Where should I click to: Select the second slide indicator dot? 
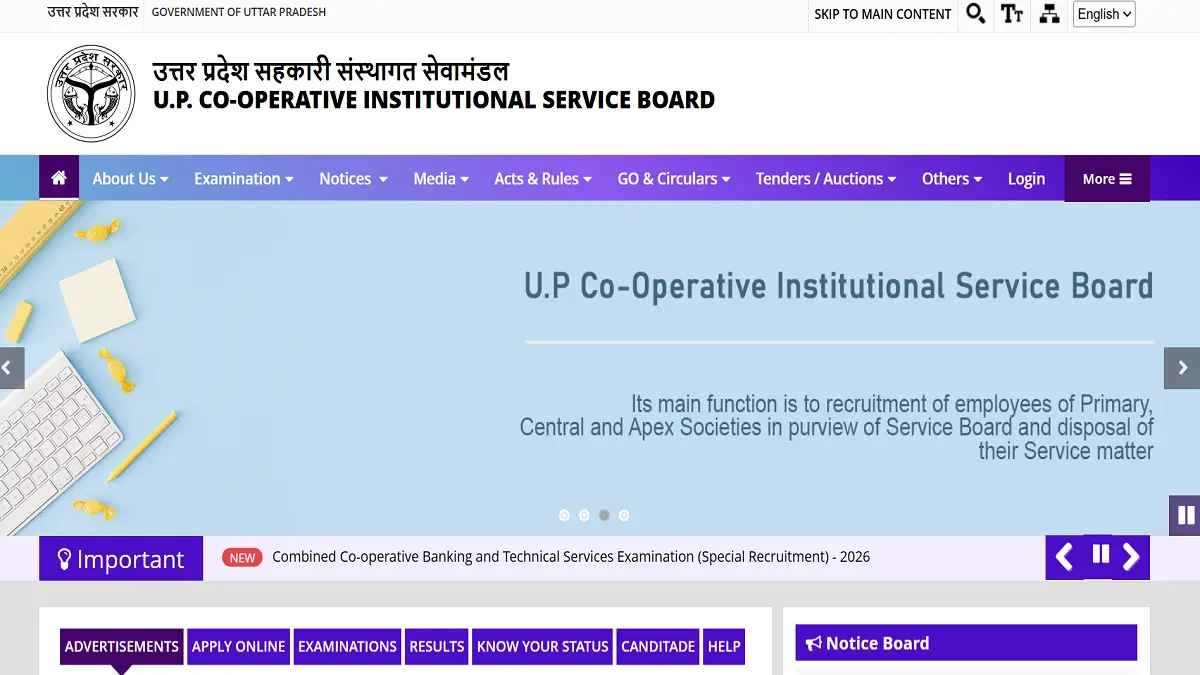[x=584, y=515]
